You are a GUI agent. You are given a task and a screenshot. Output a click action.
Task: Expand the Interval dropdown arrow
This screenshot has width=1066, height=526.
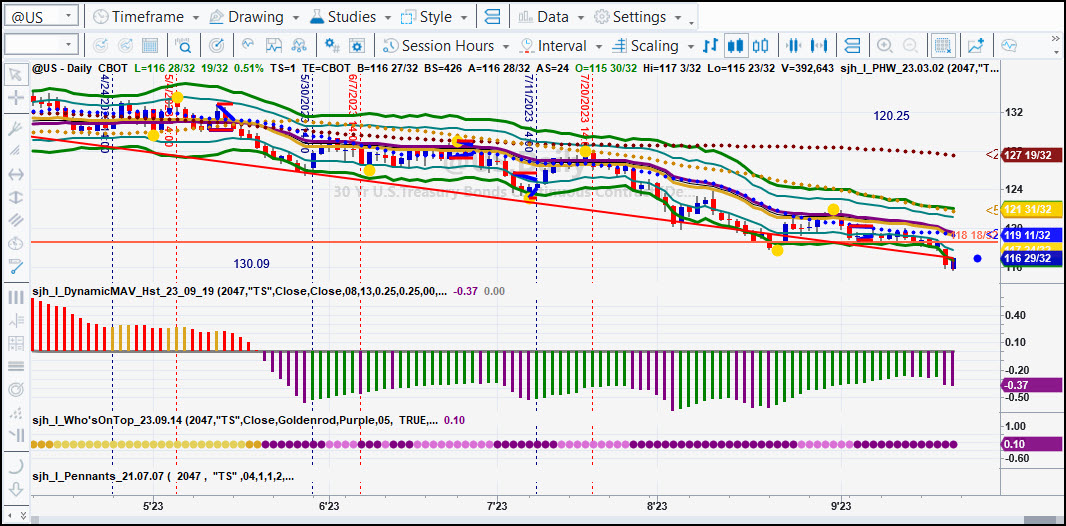pos(598,46)
